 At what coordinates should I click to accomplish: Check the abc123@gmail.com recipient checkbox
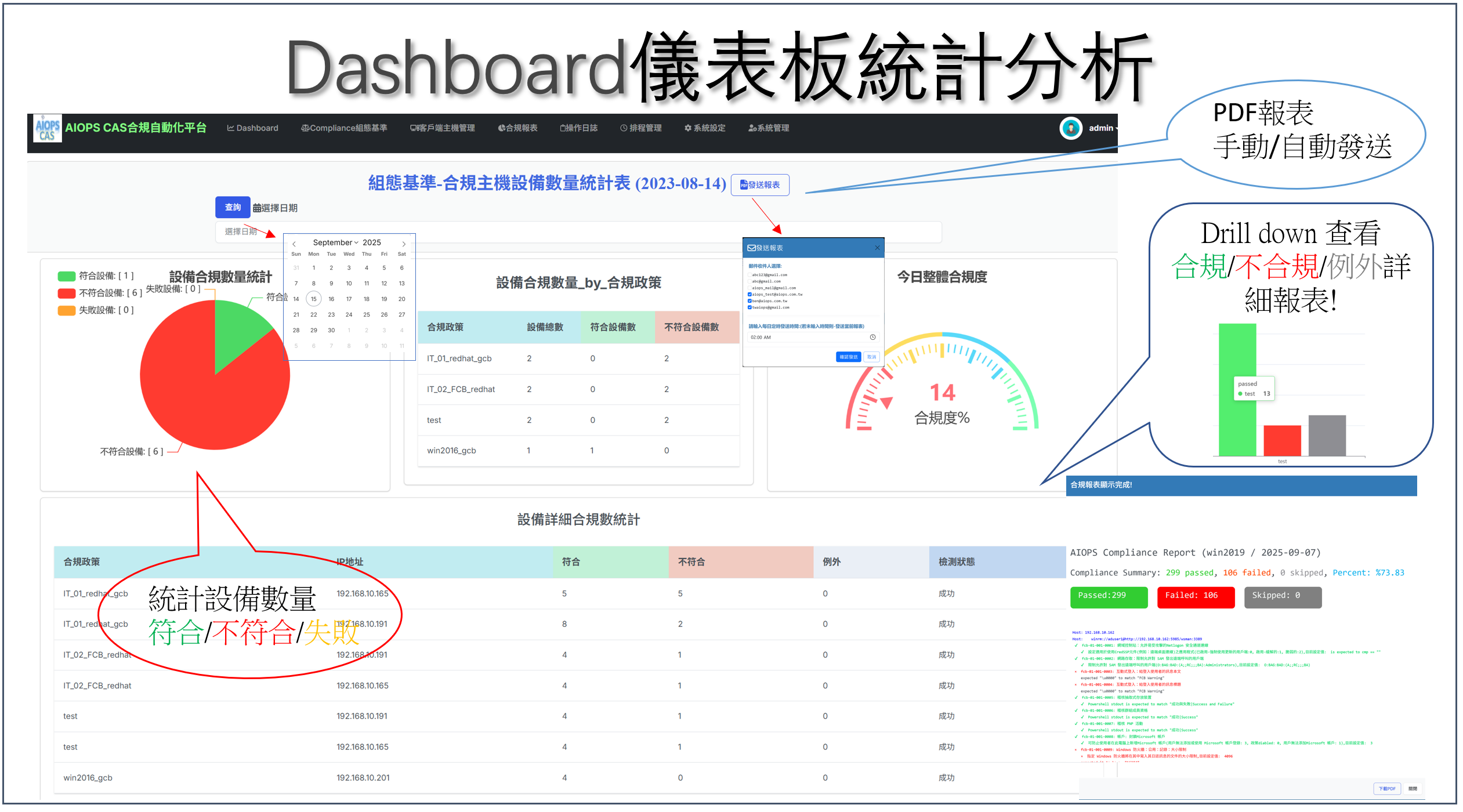(749, 275)
